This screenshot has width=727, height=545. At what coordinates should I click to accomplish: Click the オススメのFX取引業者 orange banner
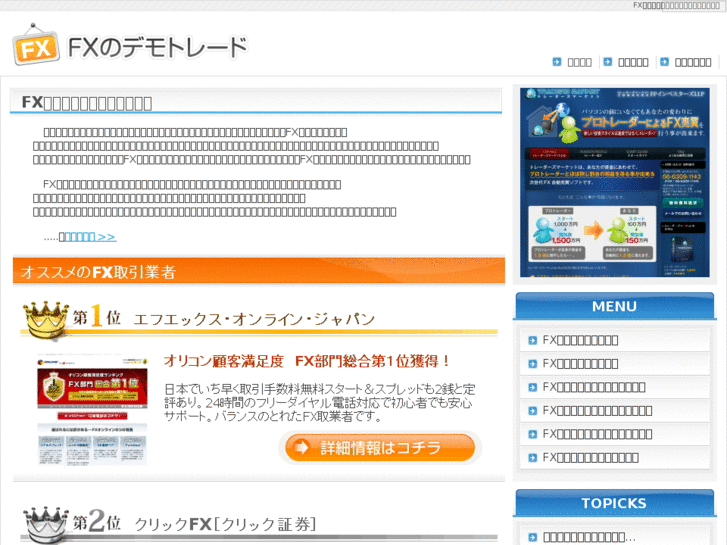(x=259, y=271)
